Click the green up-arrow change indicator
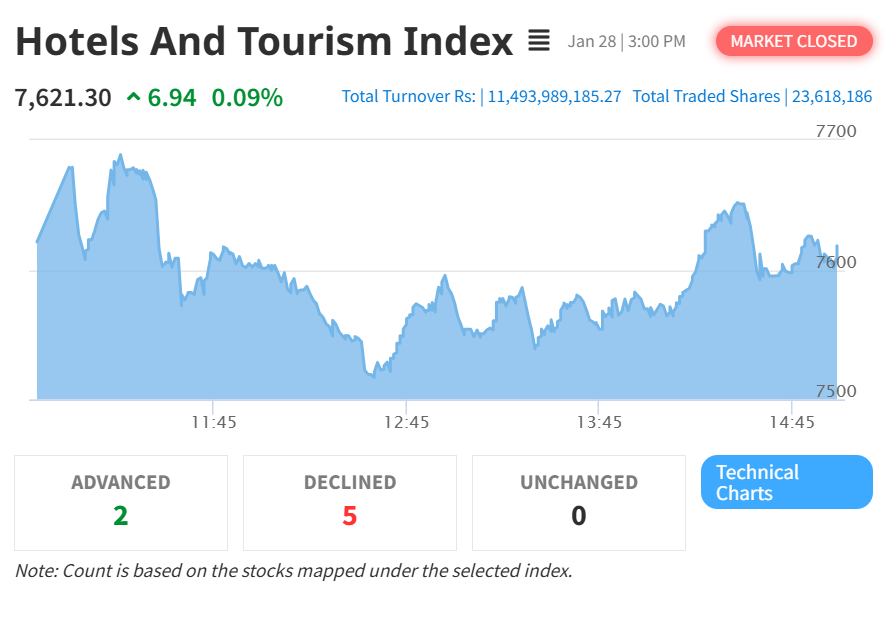 (133, 97)
